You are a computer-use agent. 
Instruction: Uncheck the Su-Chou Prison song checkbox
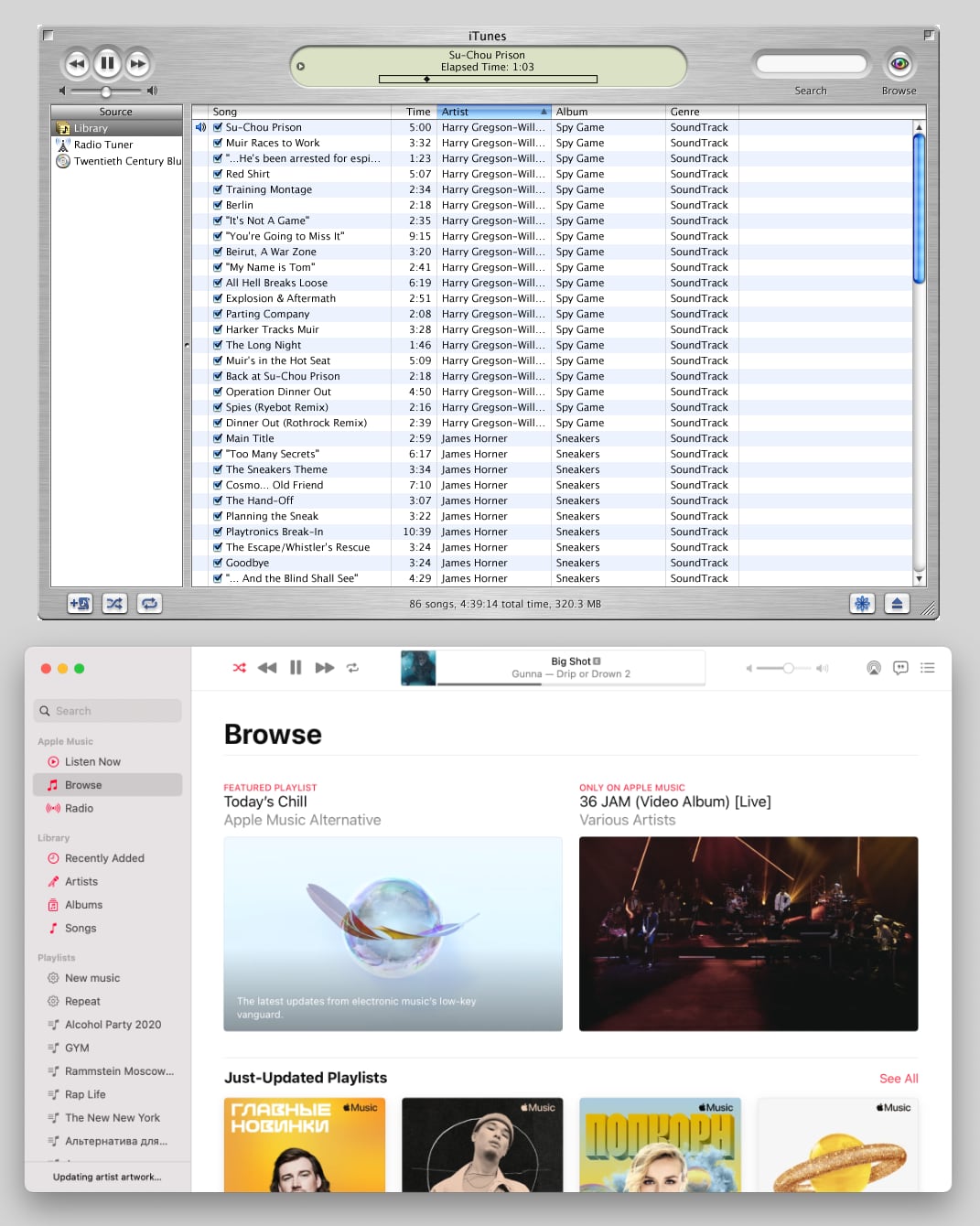point(218,127)
